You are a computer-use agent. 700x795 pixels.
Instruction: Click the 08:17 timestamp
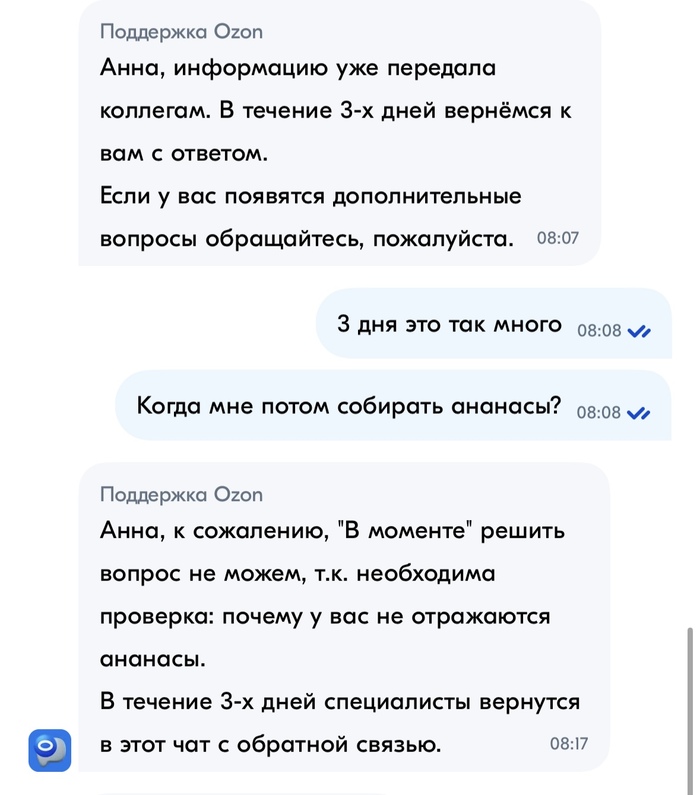click(569, 744)
